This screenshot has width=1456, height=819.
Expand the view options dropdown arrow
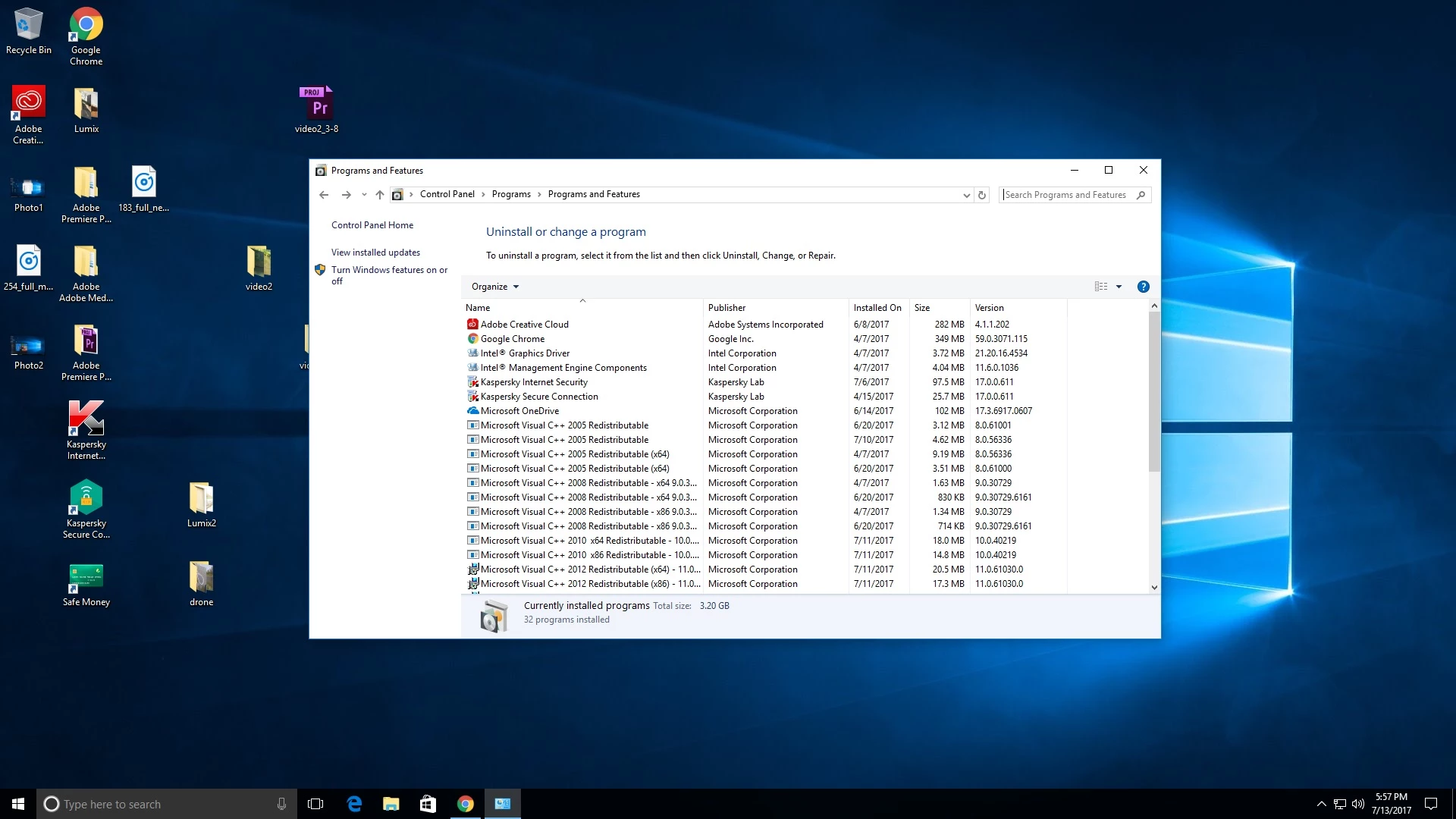click(1119, 287)
